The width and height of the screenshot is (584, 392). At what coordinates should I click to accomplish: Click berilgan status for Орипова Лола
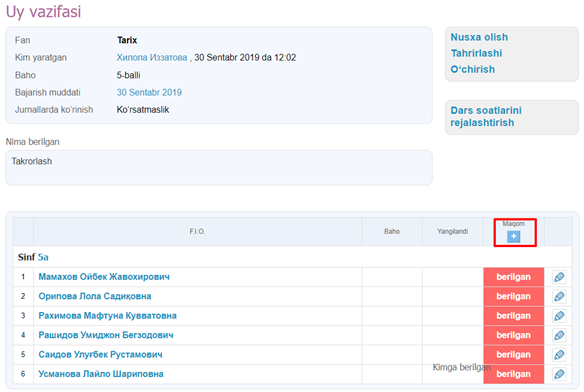pyautogui.click(x=514, y=296)
